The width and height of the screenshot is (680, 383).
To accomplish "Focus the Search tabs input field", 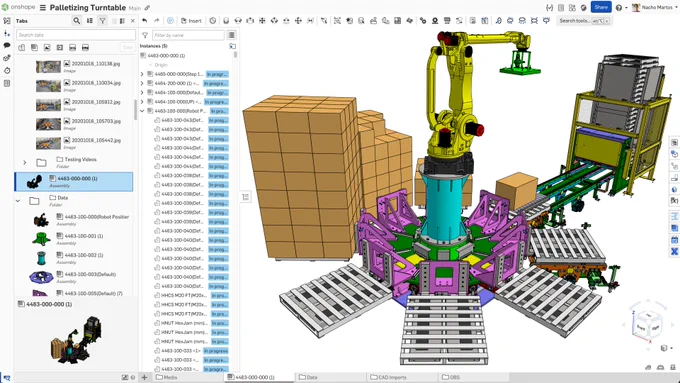I will pos(76,35).
